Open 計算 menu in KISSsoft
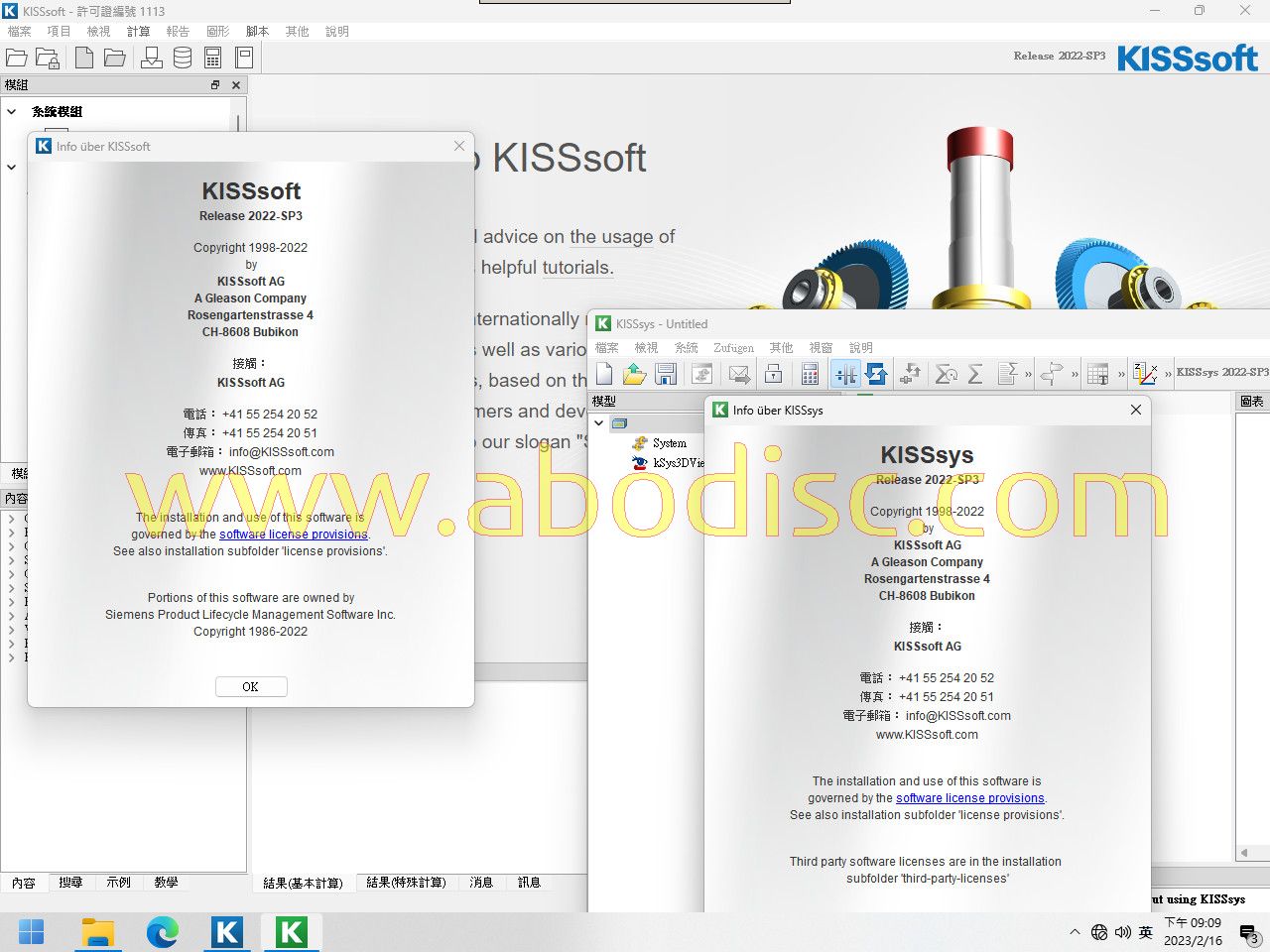This screenshot has height=952, width=1270. click(139, 31)
